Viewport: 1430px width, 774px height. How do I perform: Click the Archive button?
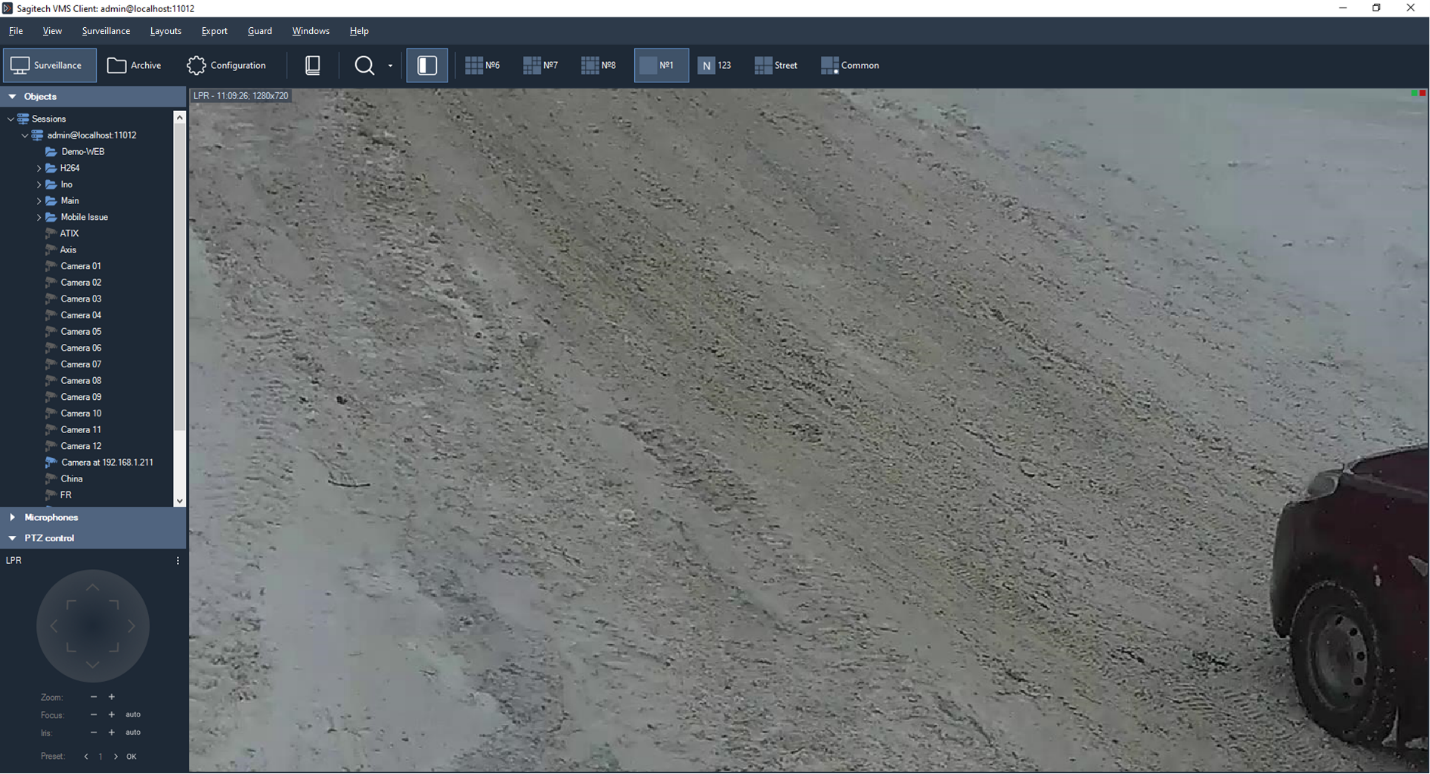[134, 65]
